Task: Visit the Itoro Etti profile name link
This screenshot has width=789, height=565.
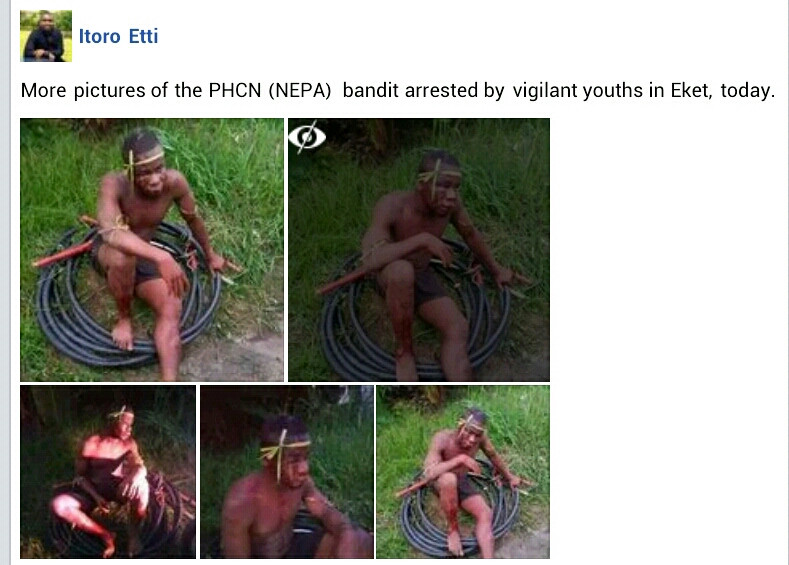Action: (x=118, y=36)
